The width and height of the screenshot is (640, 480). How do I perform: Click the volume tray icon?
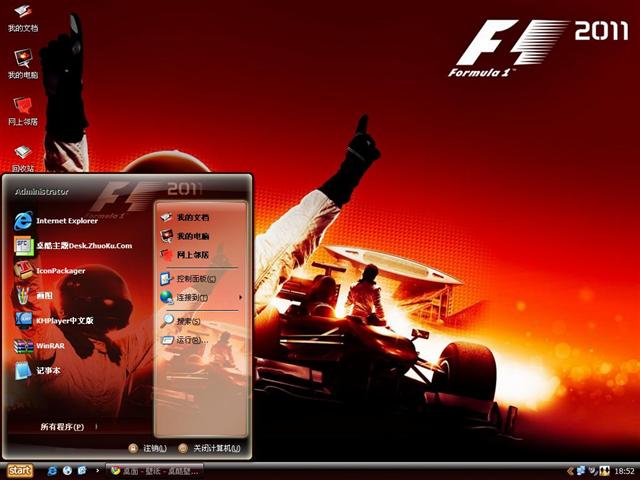tap(593, 471)
